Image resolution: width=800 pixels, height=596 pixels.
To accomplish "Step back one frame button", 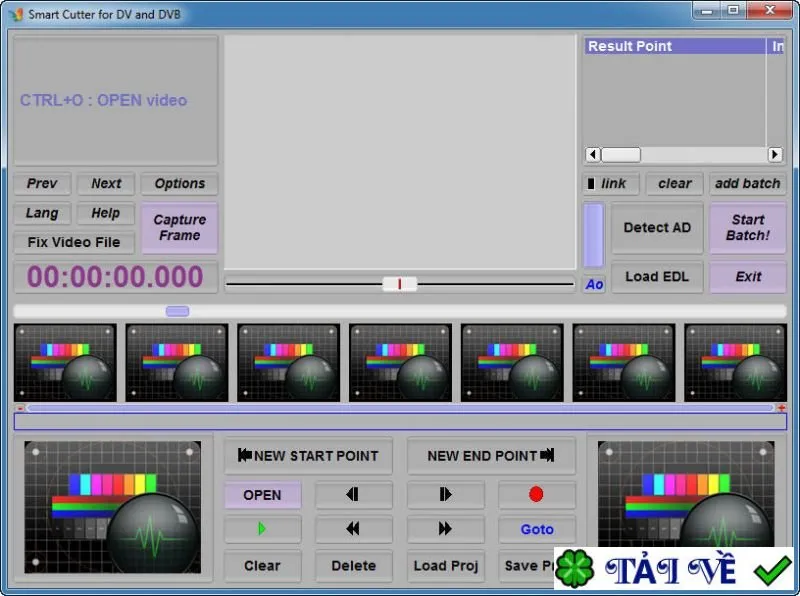I will [x=354, y=494].
